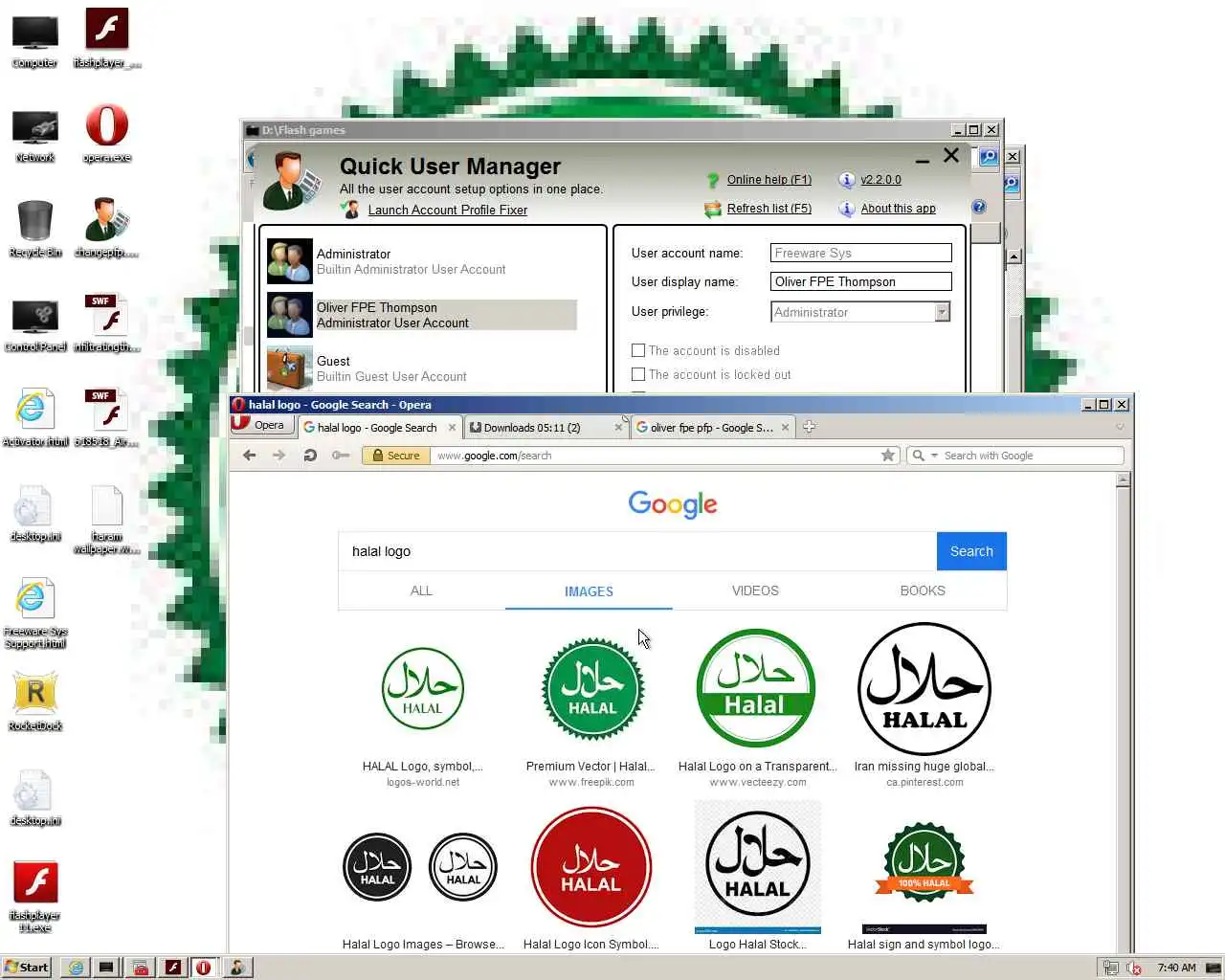Click the Opera page scrollbar up arrow
The width and height of the screenshot is (1225, 980).
(1124, 480)
